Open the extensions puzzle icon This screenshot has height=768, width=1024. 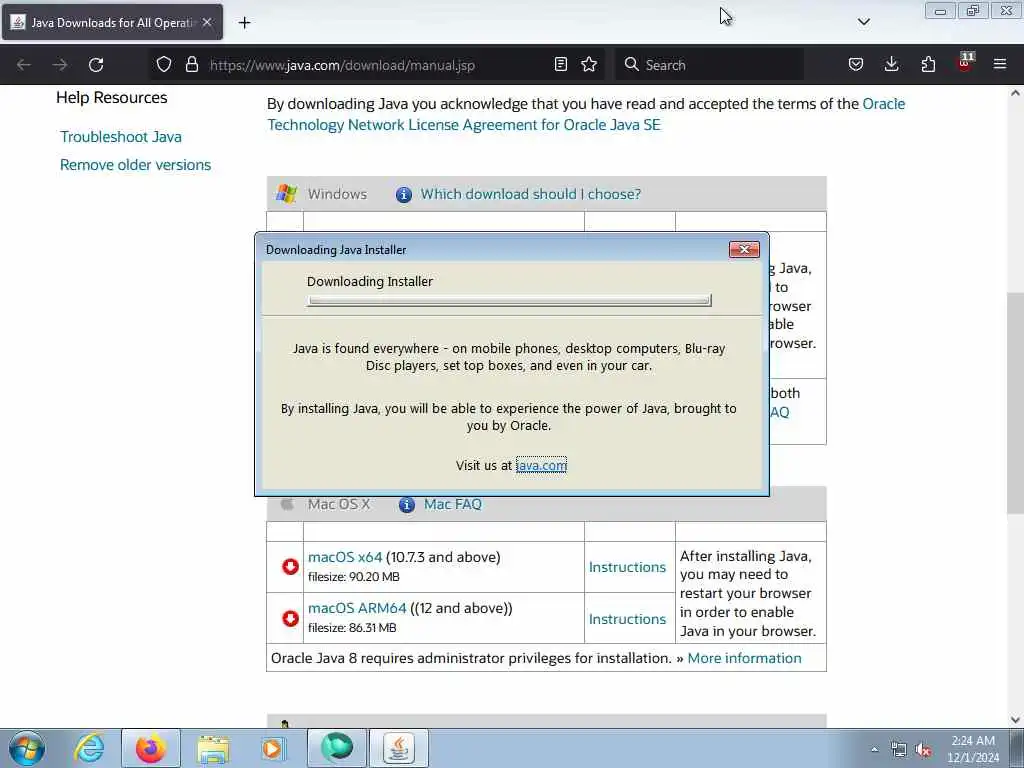point(928,65)
